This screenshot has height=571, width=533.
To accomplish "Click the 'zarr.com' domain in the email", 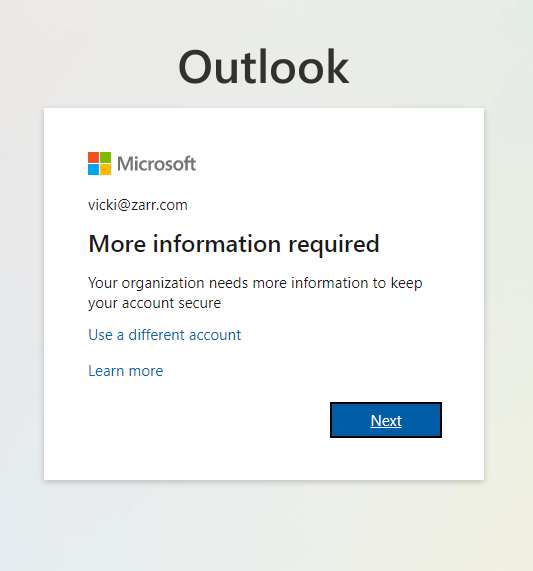I will coord(159,205).
